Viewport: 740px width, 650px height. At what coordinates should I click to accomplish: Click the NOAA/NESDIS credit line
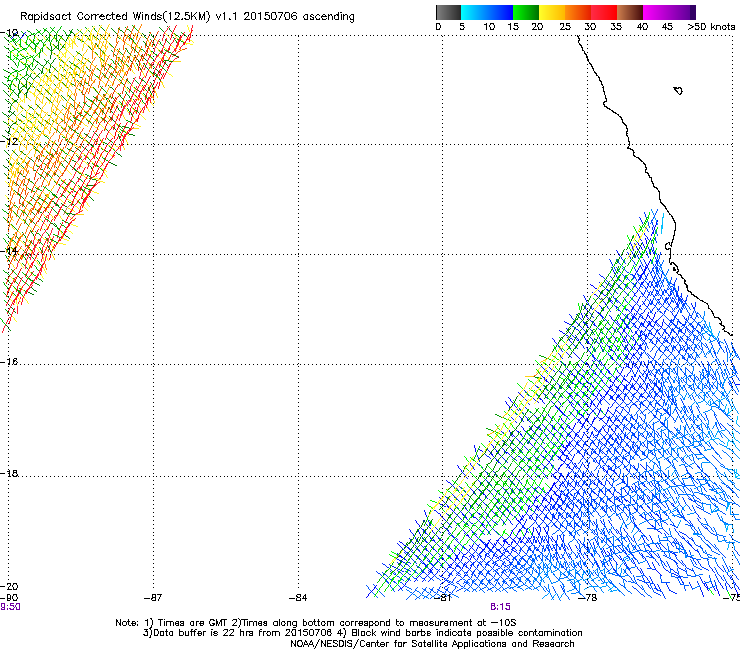click(432, 644)
